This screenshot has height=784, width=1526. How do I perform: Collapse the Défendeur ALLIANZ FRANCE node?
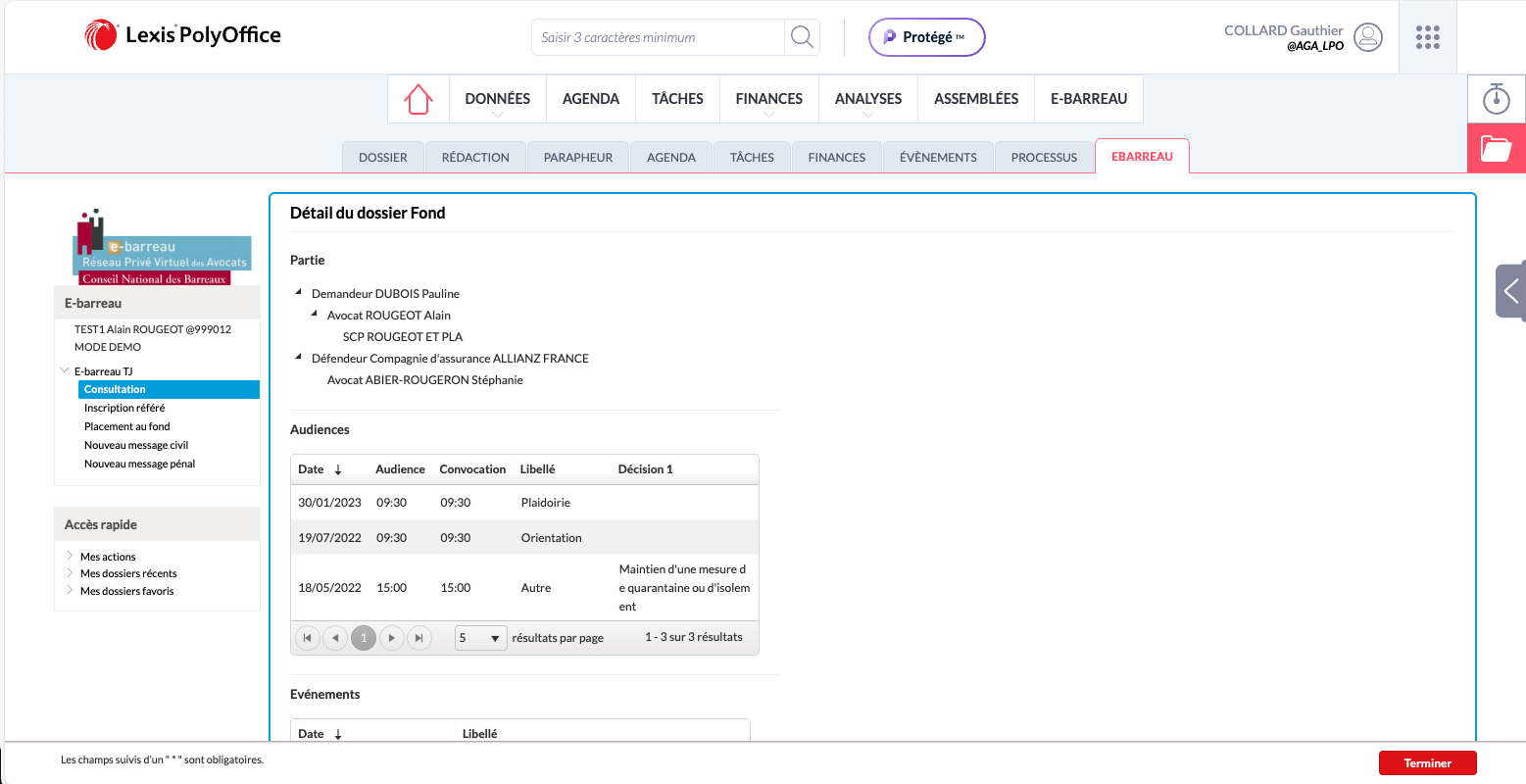(299, 357)
